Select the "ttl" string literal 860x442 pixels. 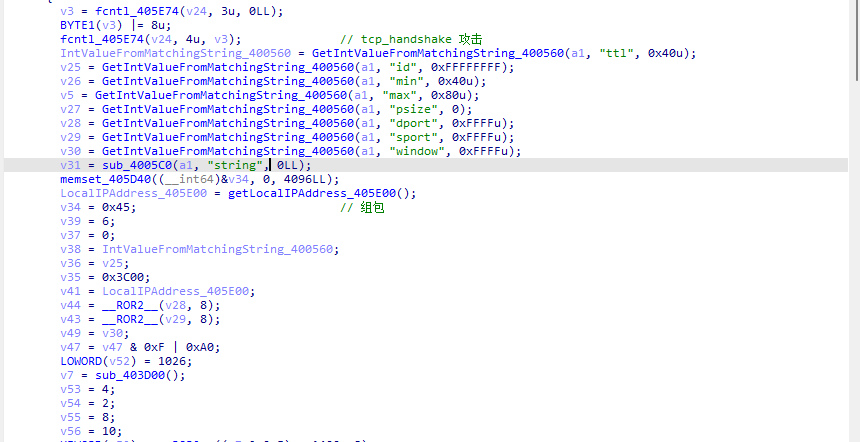coord(616,53)
